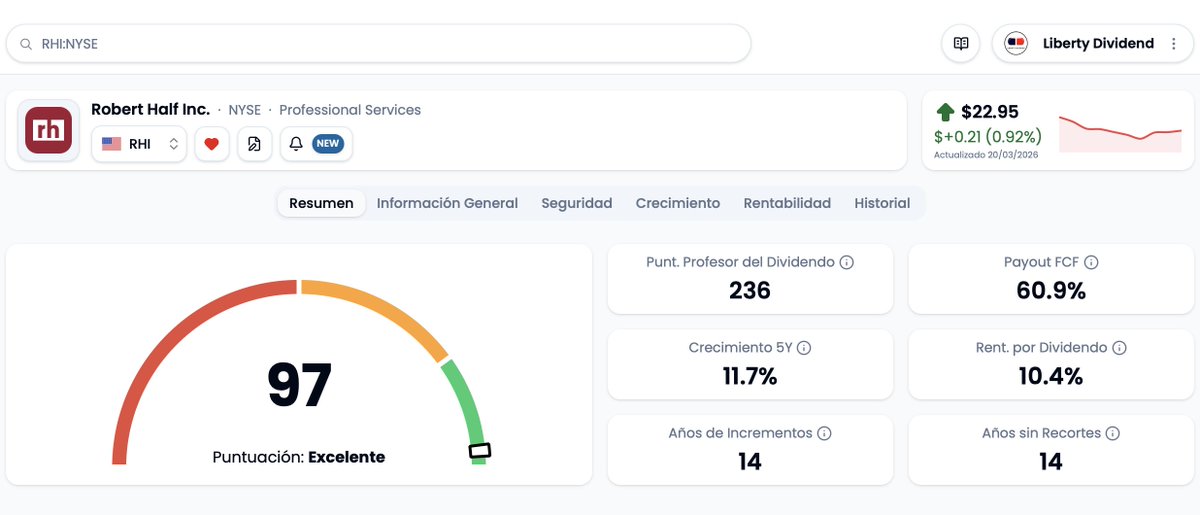1200x515 pixels.
Task: Open the Liberty Dividend three-dot menu
Action: [1173, 44]
